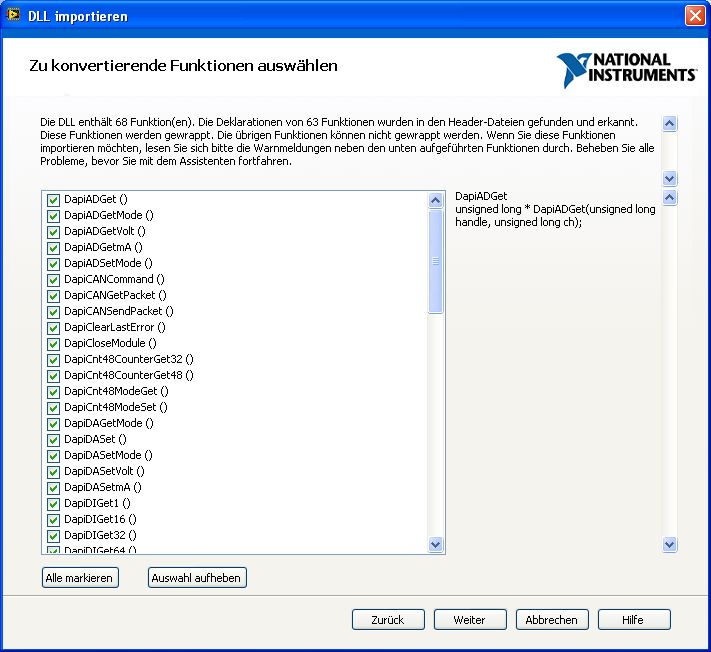This screenshot has height=652, width=711.
Task: Proceed by clicking Weiter
Action: (470, 620)
